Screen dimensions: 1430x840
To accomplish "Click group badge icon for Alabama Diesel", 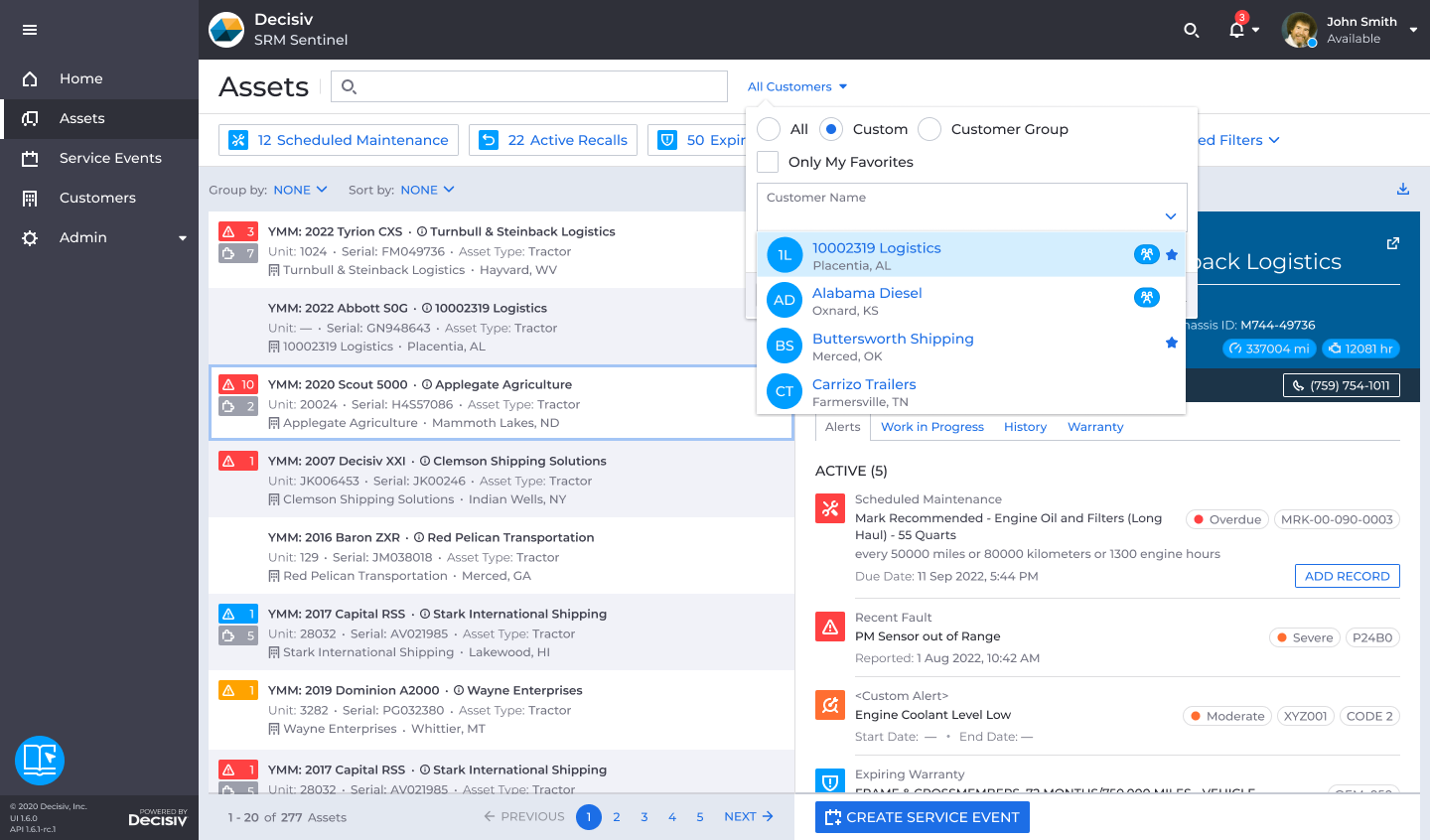I will coord(1147,297).
